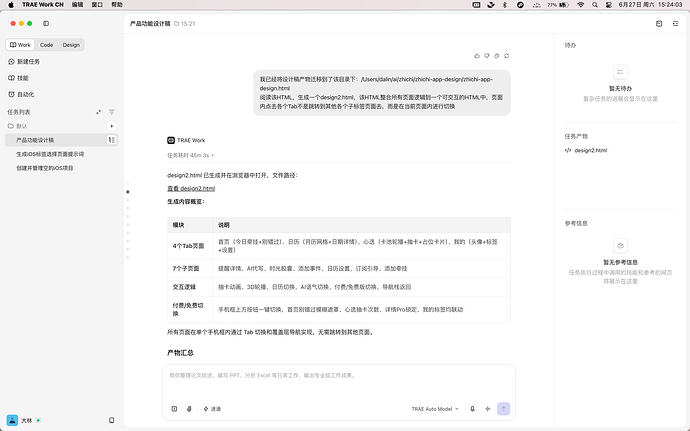Image resolution: width=690 pixels, height=431 pixels.
Task: Create a new task via 新建任务
Action: (24, 62)
